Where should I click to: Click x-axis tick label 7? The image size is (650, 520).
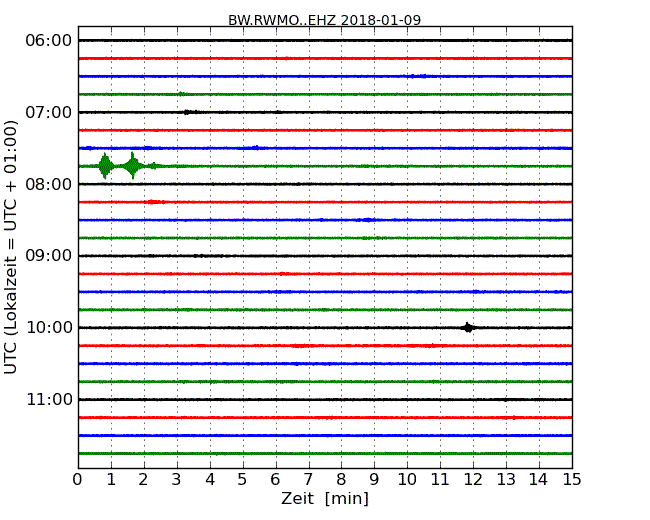[x=308, y=480]
